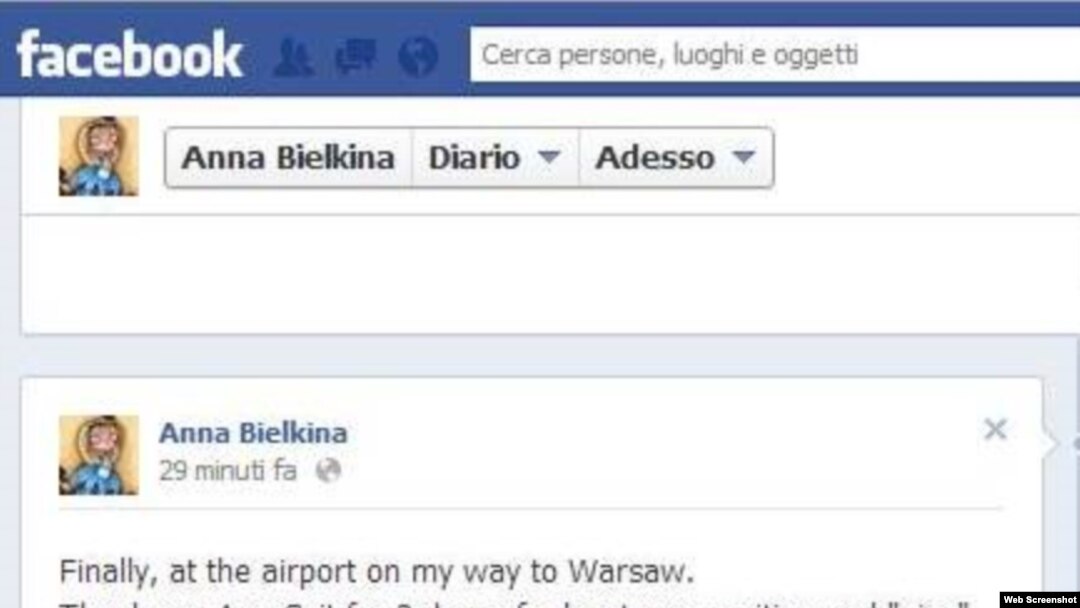
Task: Open the friend requests icon
Action: (x=293, y=56)
